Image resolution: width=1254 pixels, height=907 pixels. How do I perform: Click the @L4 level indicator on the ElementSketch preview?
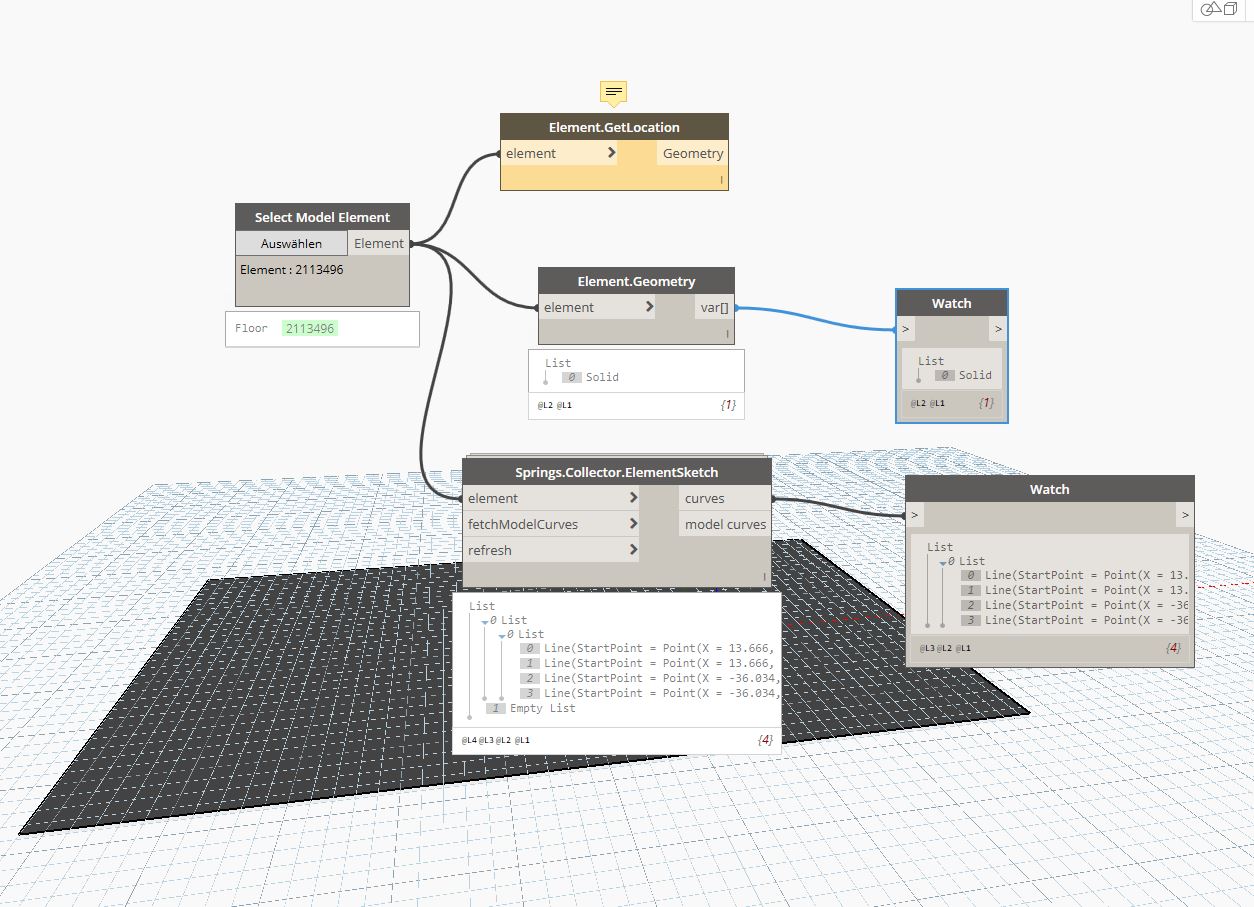(468, 740)
